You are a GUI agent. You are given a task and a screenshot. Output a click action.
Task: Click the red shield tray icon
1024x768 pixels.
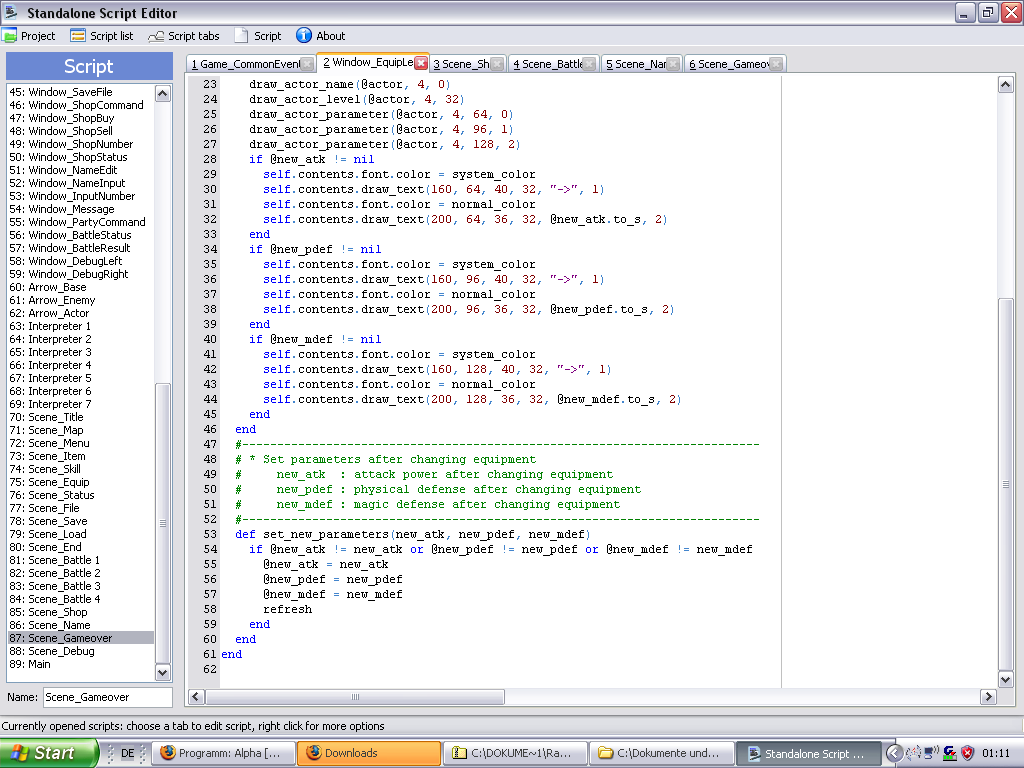click(967, 753)
